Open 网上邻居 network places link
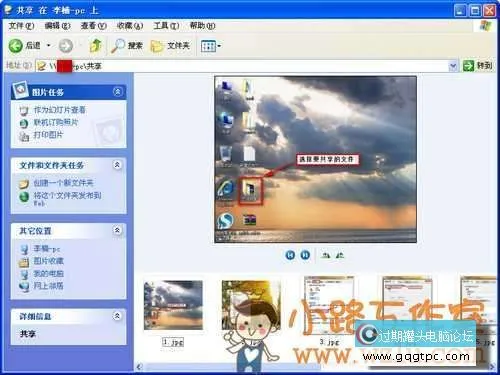 tap(48, 286)
